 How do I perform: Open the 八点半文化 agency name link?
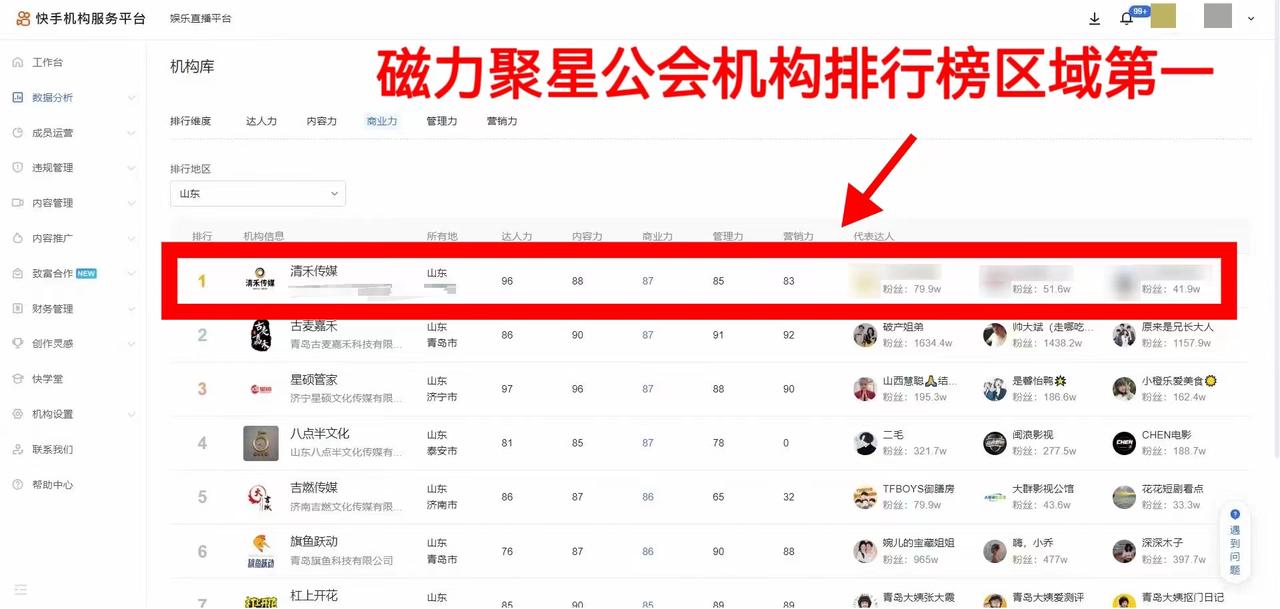click(320, 434)
